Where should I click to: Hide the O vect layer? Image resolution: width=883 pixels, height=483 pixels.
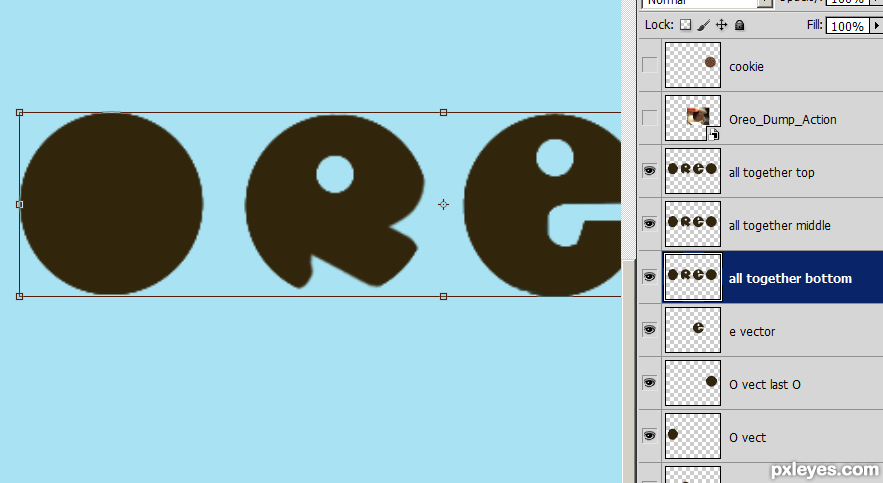point(649,436)
